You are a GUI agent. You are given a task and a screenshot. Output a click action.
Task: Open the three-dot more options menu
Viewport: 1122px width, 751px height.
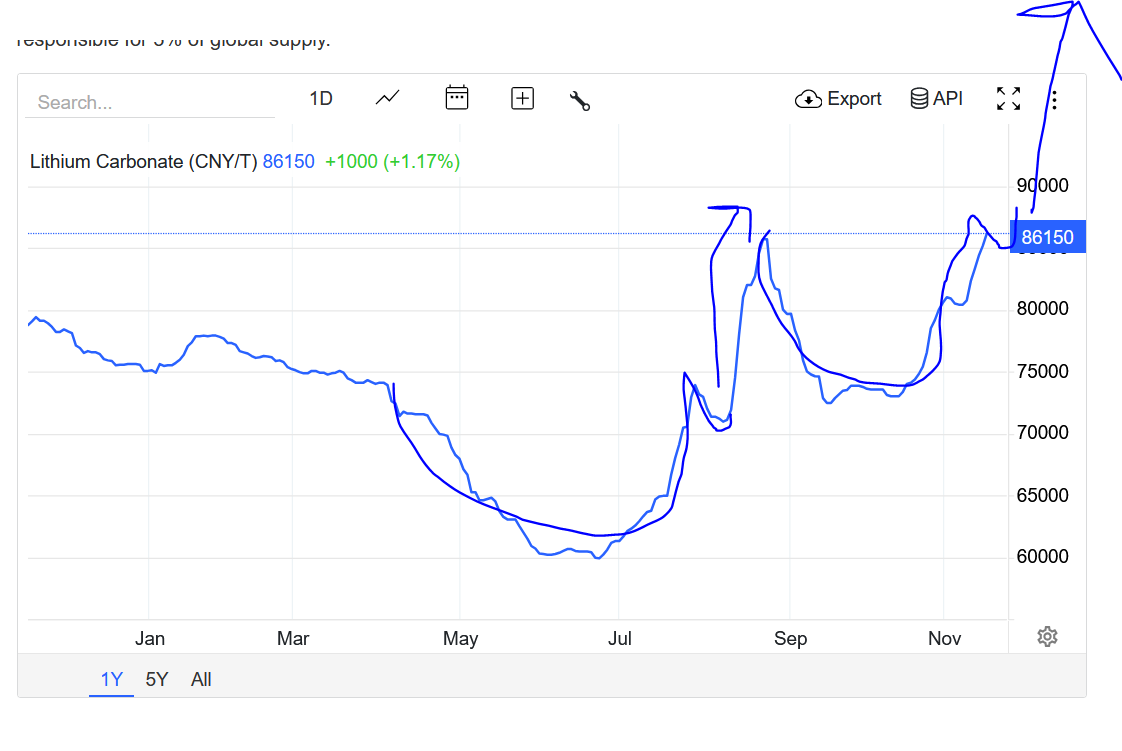click(x=1054, y=99)
